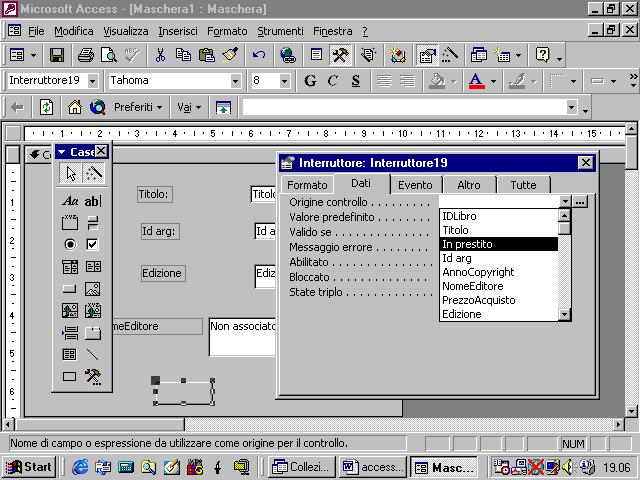The height and width of the screenshot is (480, 640).
Task: Click the Field List icon
Action: pyautogui.click(x=316, y=55)
